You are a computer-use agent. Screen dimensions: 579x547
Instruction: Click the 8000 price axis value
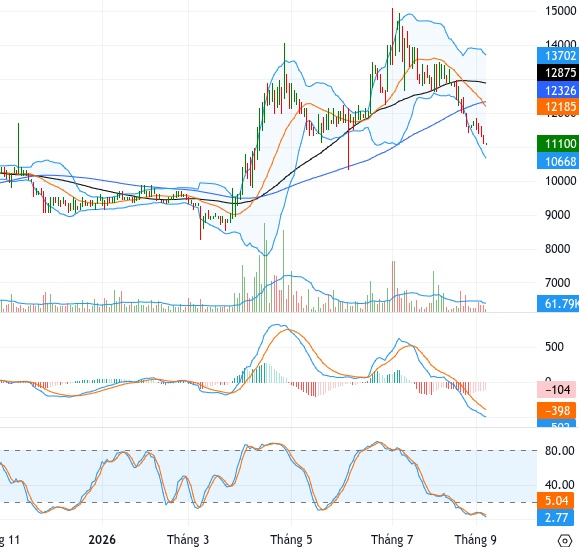[558, 249]
